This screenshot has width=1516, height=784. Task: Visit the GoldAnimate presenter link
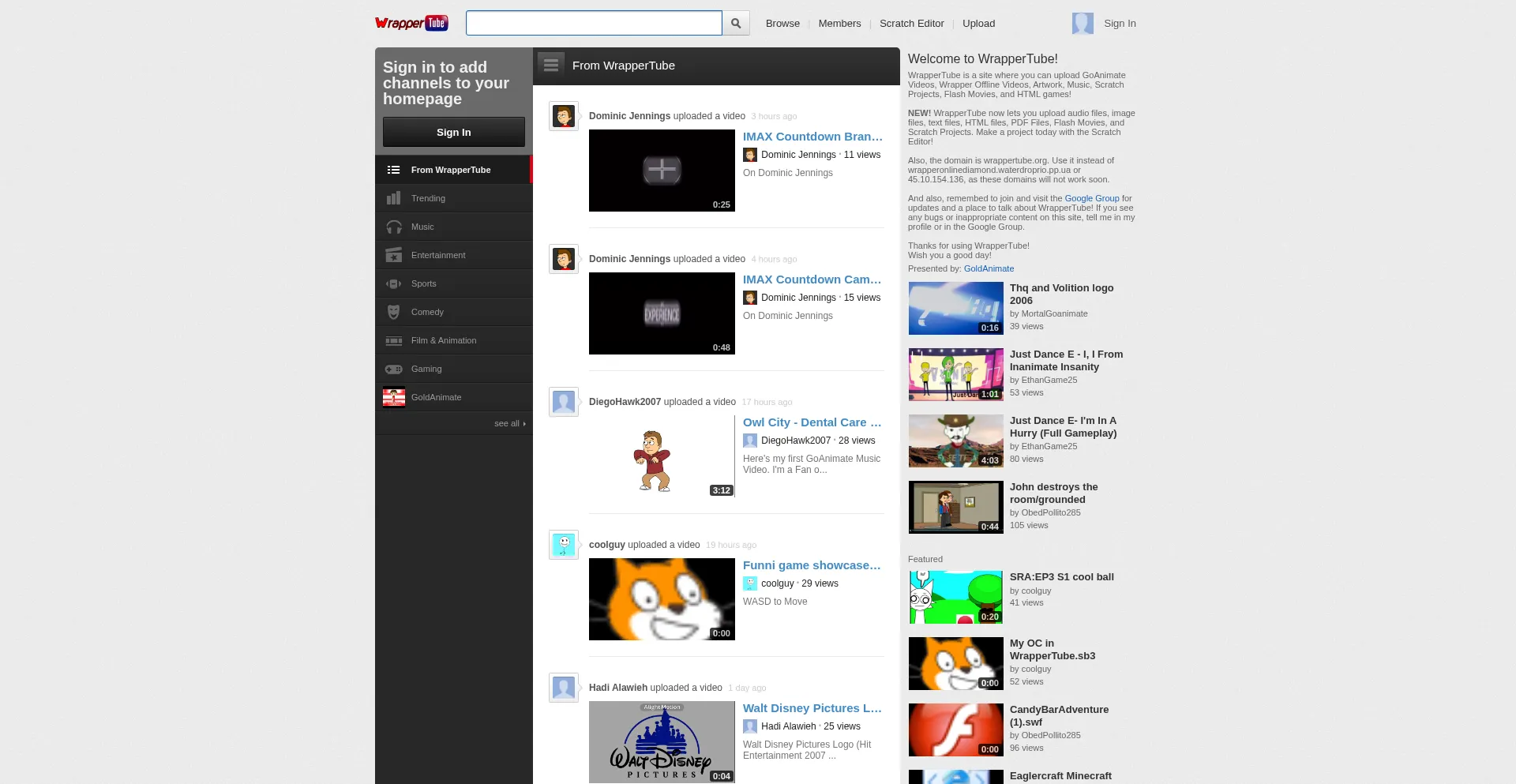click(989, 268)
